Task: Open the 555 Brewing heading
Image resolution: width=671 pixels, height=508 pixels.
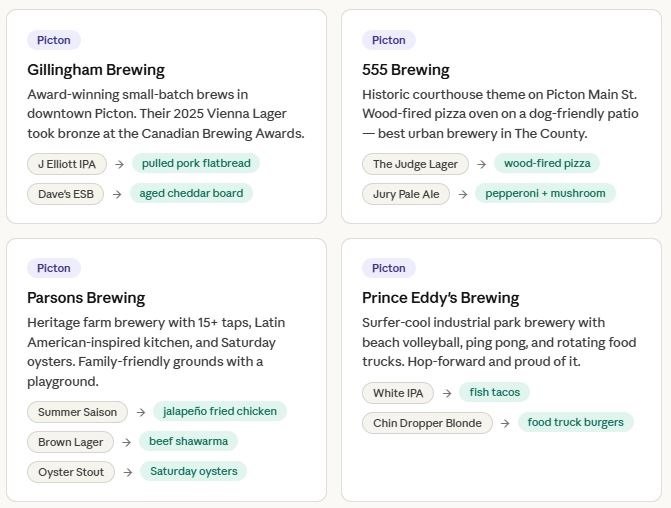Action: point(405,70)
